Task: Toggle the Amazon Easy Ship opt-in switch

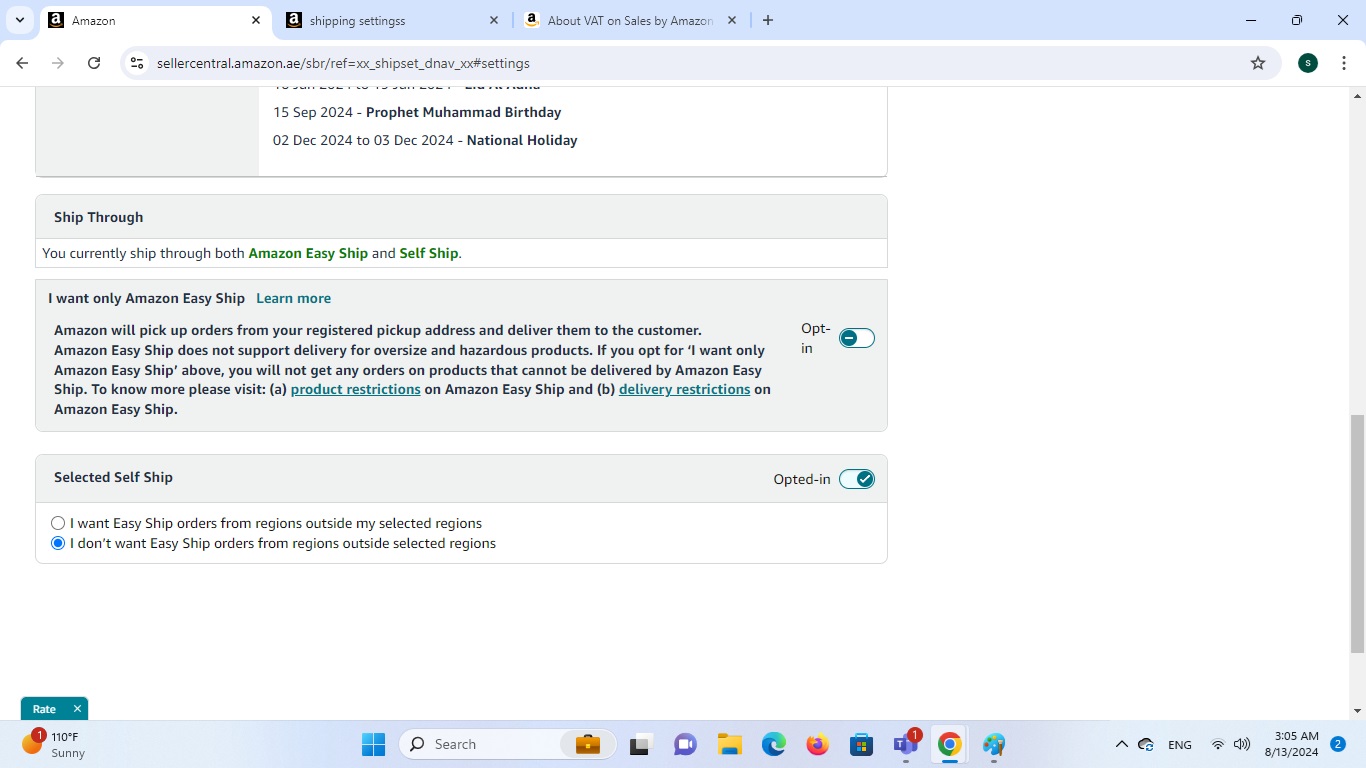Action: (857, 338)
